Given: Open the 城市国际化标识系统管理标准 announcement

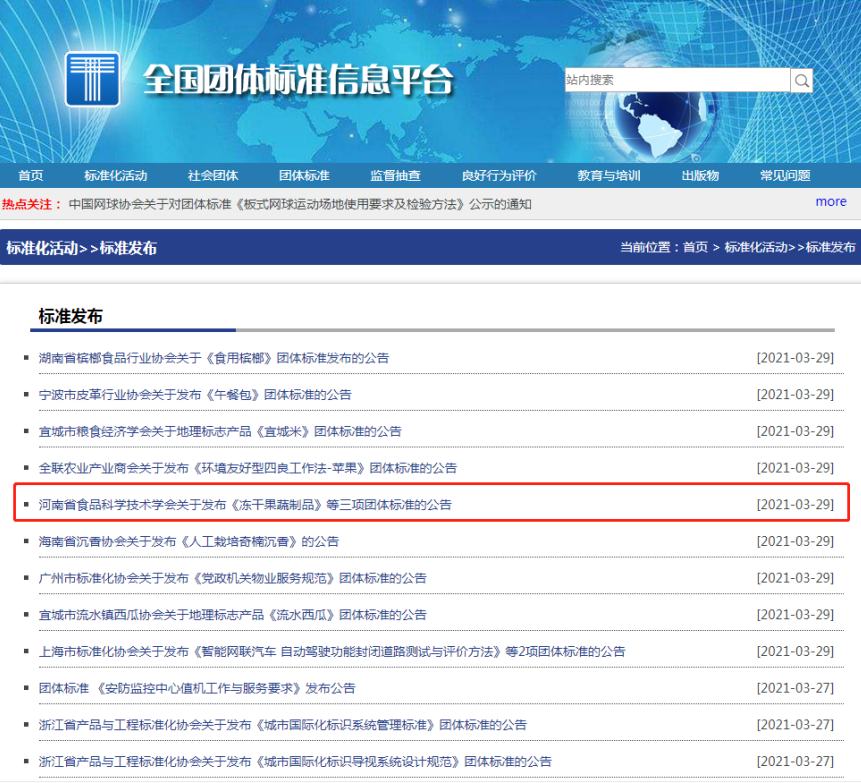Looking at the screenshot, I should 283,725.
